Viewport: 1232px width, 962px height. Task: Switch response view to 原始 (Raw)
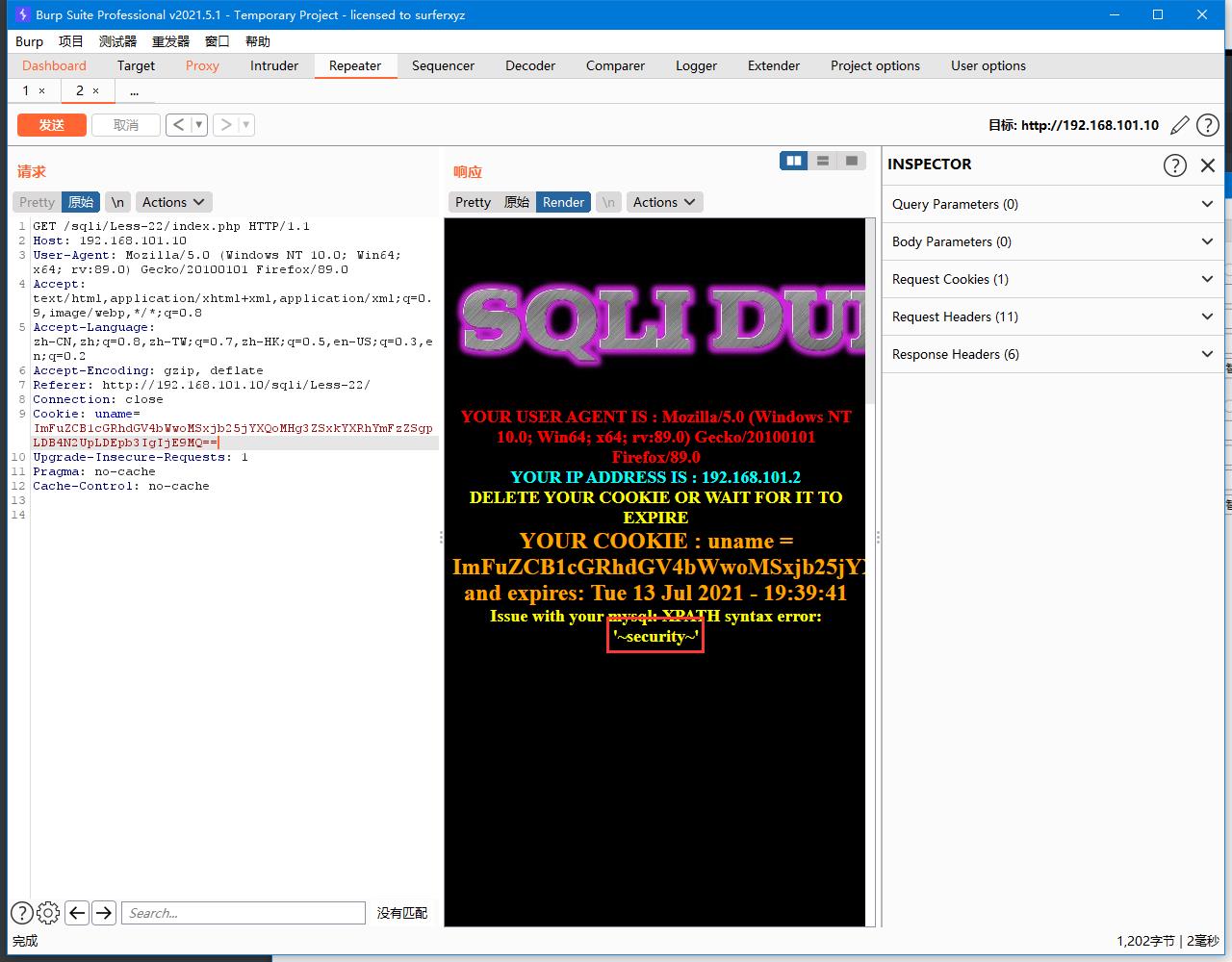tap(517, 202)
